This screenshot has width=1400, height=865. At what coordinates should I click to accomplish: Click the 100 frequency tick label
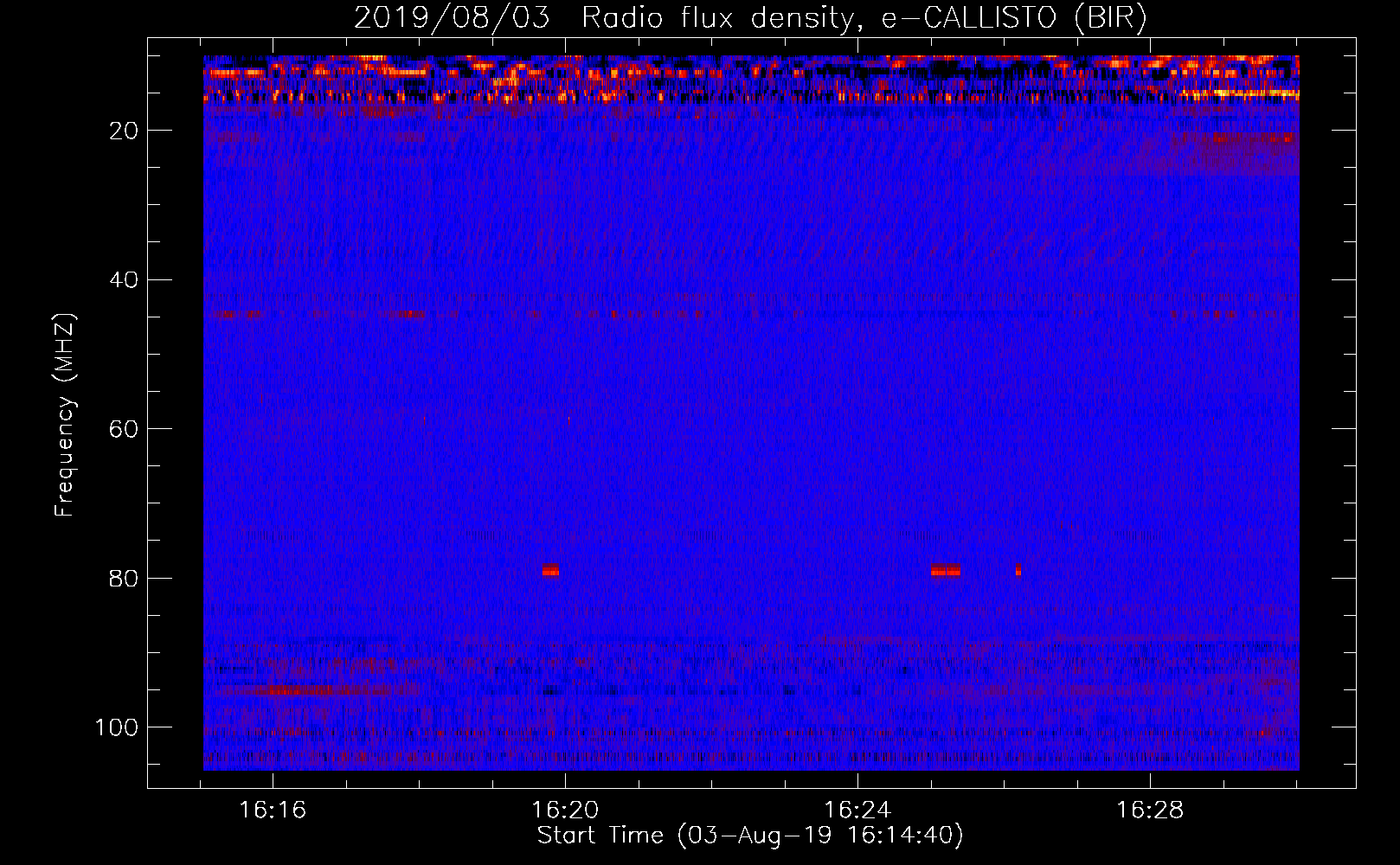tap(118, 727)
